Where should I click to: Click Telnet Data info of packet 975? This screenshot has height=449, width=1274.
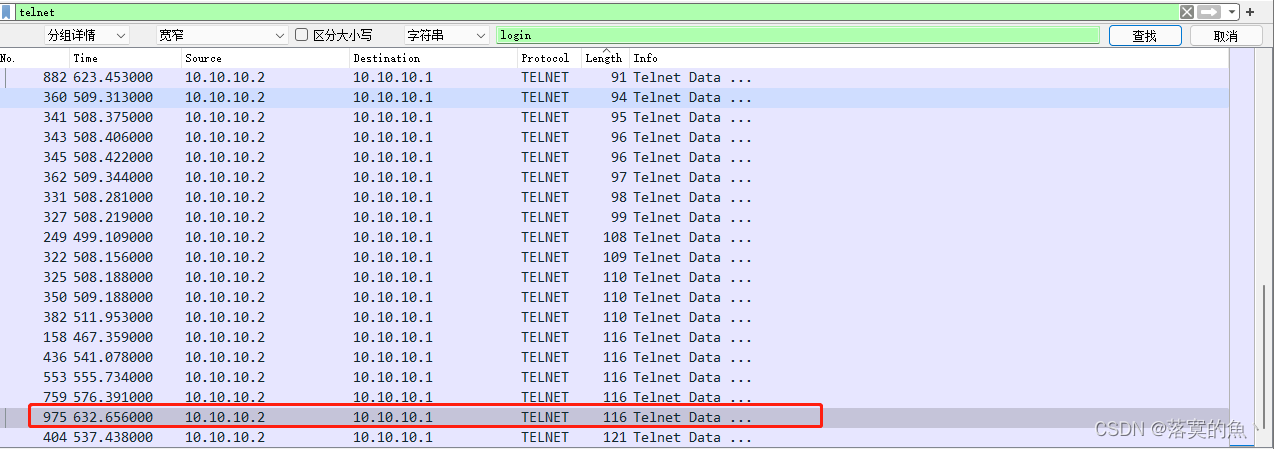click(x=692, y=417)
